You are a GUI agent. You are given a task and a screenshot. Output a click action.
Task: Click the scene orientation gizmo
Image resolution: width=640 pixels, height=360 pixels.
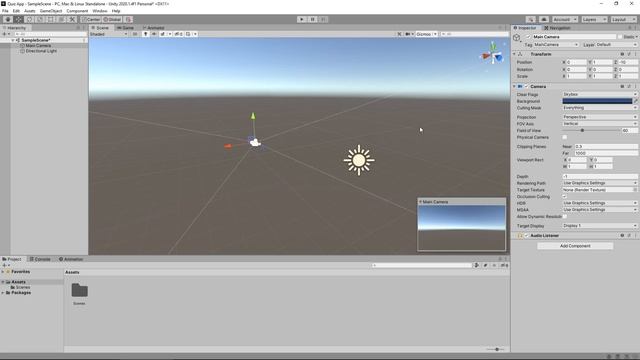click(493, 55)
